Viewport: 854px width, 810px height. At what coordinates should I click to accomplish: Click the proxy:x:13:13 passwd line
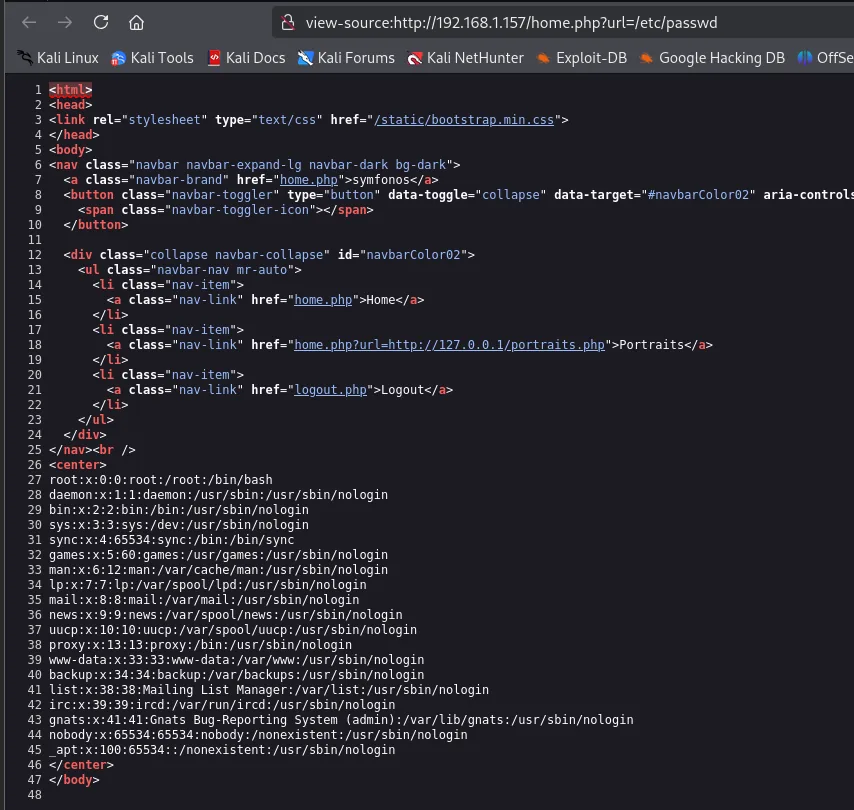click(x=200, y=645)
